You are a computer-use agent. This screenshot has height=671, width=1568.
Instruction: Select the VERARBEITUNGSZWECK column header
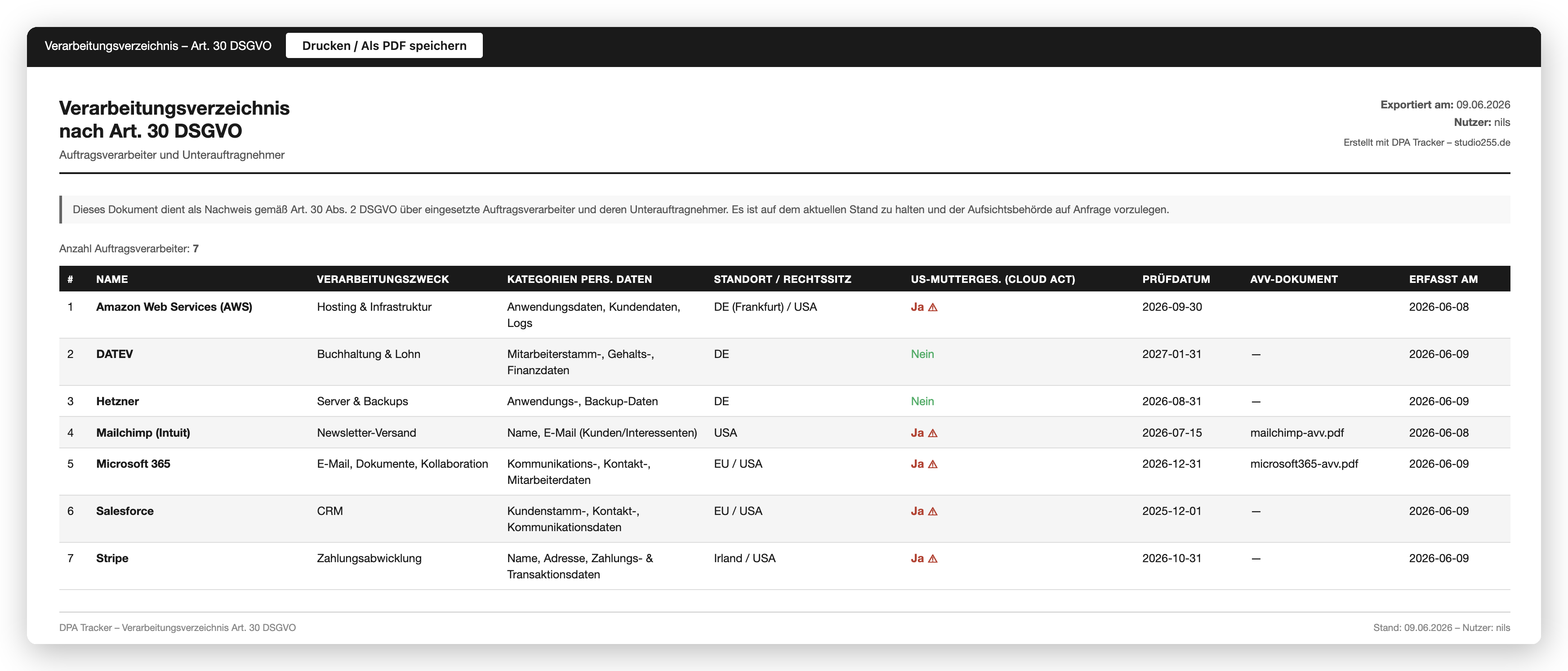click(x=382, y=279)
